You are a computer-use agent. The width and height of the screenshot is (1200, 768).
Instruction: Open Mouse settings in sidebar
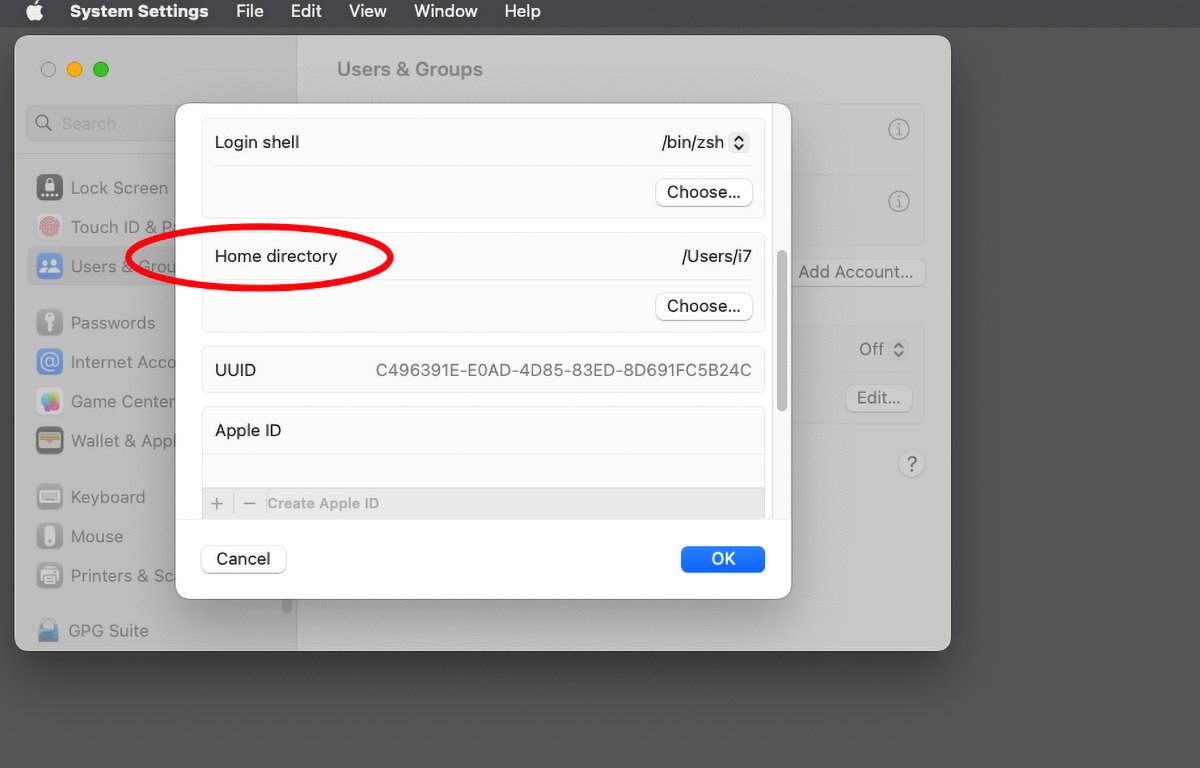(96, 537)
